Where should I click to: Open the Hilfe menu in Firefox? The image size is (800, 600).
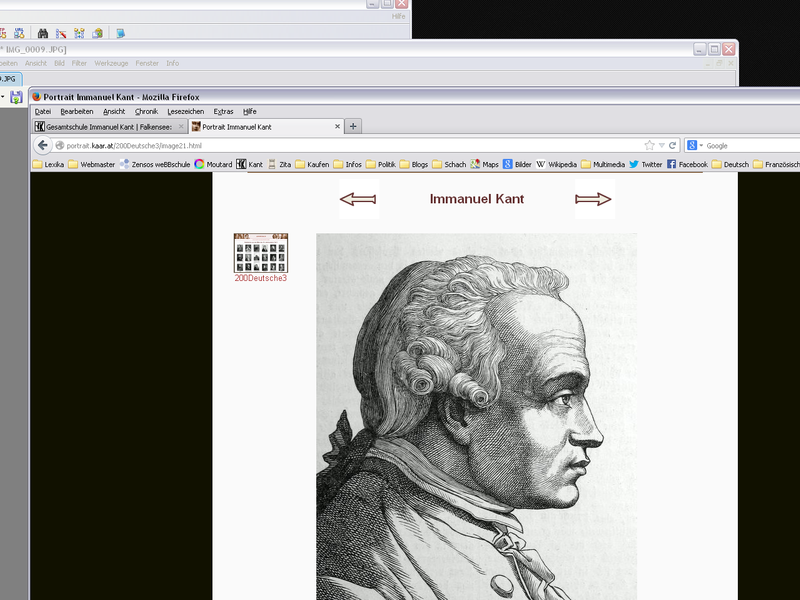point(249,111)
